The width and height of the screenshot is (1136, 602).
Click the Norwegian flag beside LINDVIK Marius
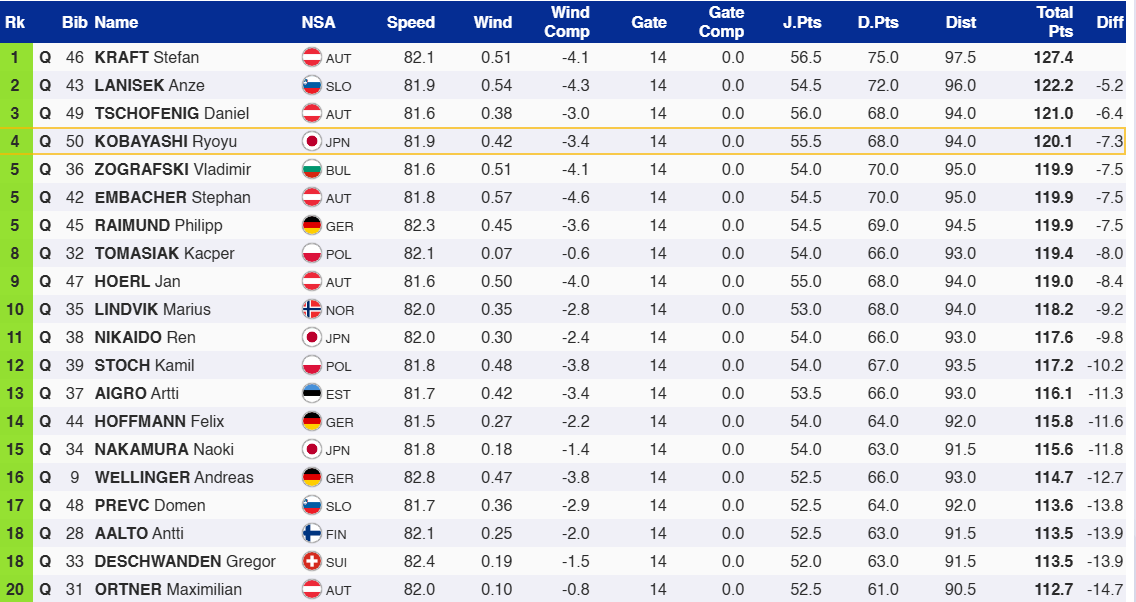pos(311,310)
